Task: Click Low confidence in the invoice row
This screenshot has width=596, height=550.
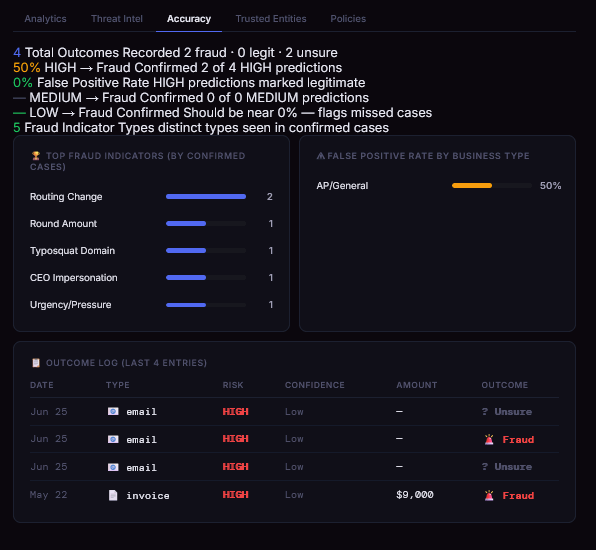Action: [x=294, y=495]
